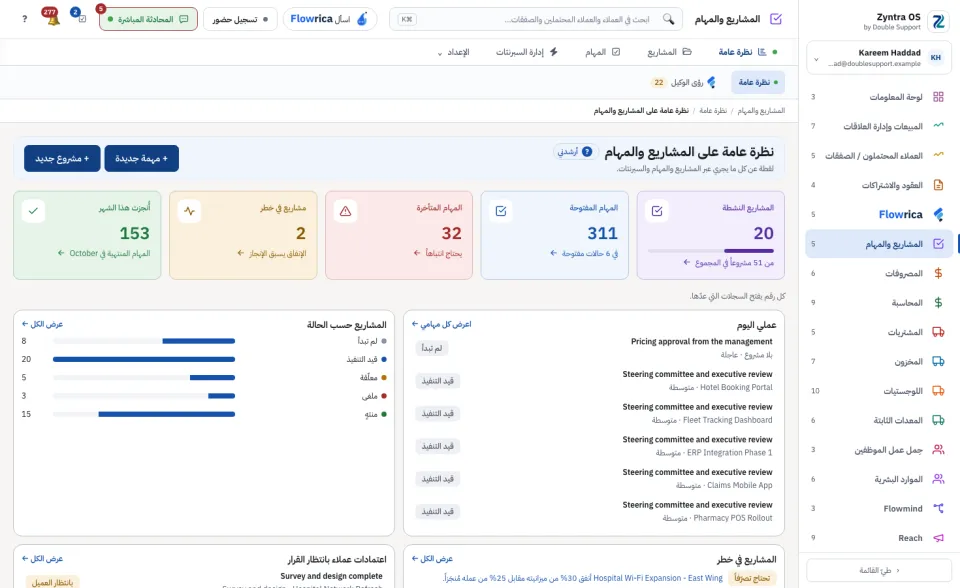Open the Reach megaphone sidebar icon
This screenshot has width=960, height=588.
(938, 538)
